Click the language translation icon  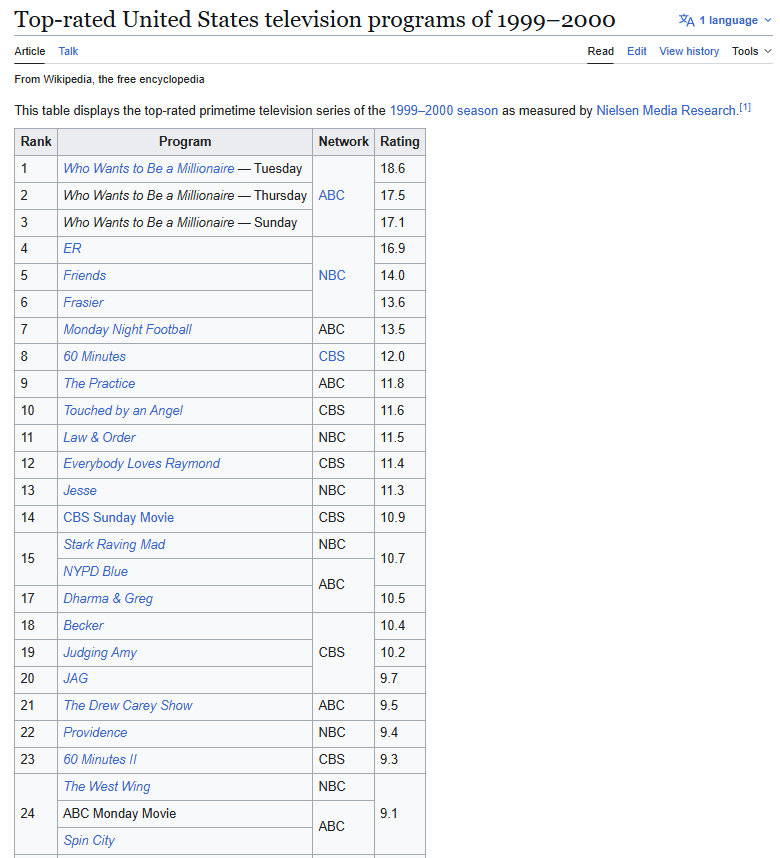pyautogui.click(x=686, y=20)
